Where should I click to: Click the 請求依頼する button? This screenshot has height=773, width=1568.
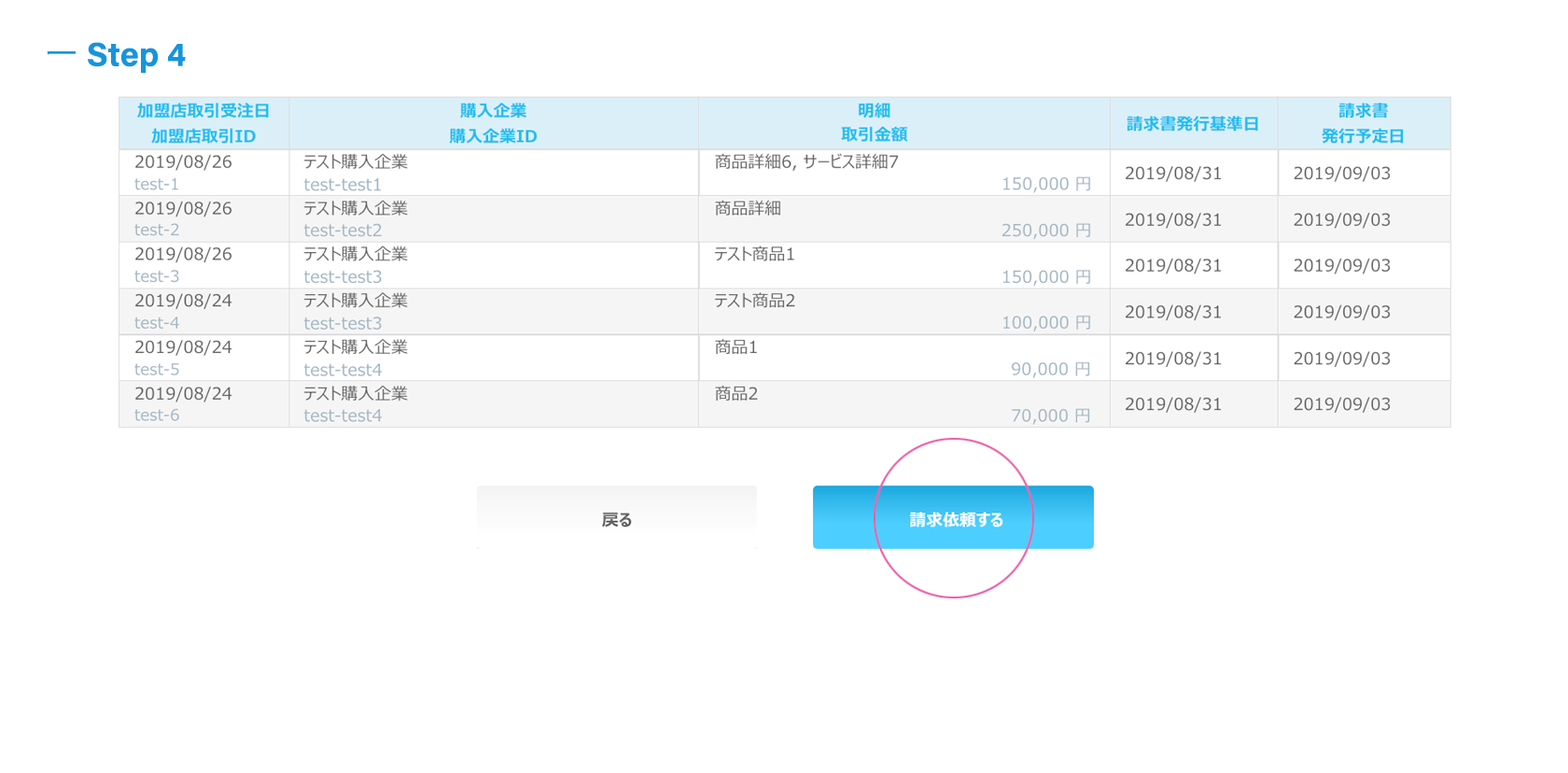click(953, 517)
